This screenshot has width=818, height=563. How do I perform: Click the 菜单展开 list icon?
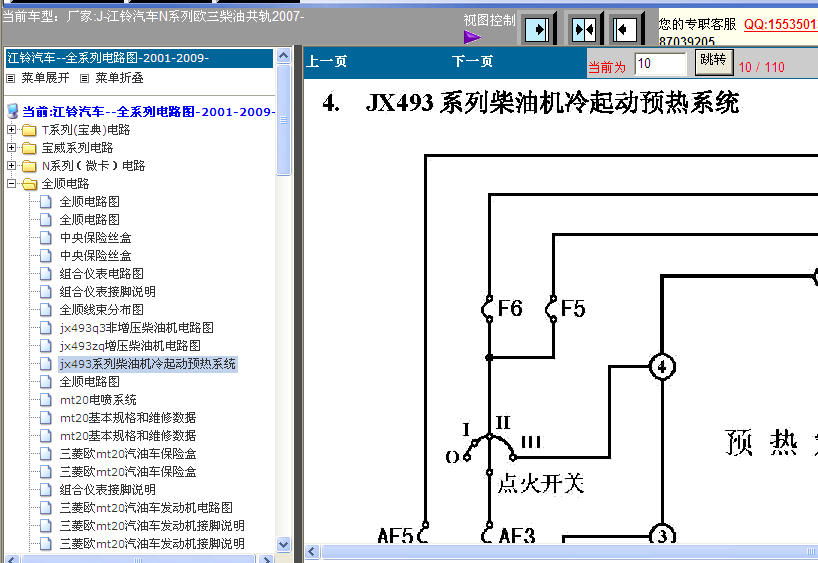[x=10, y=78]
